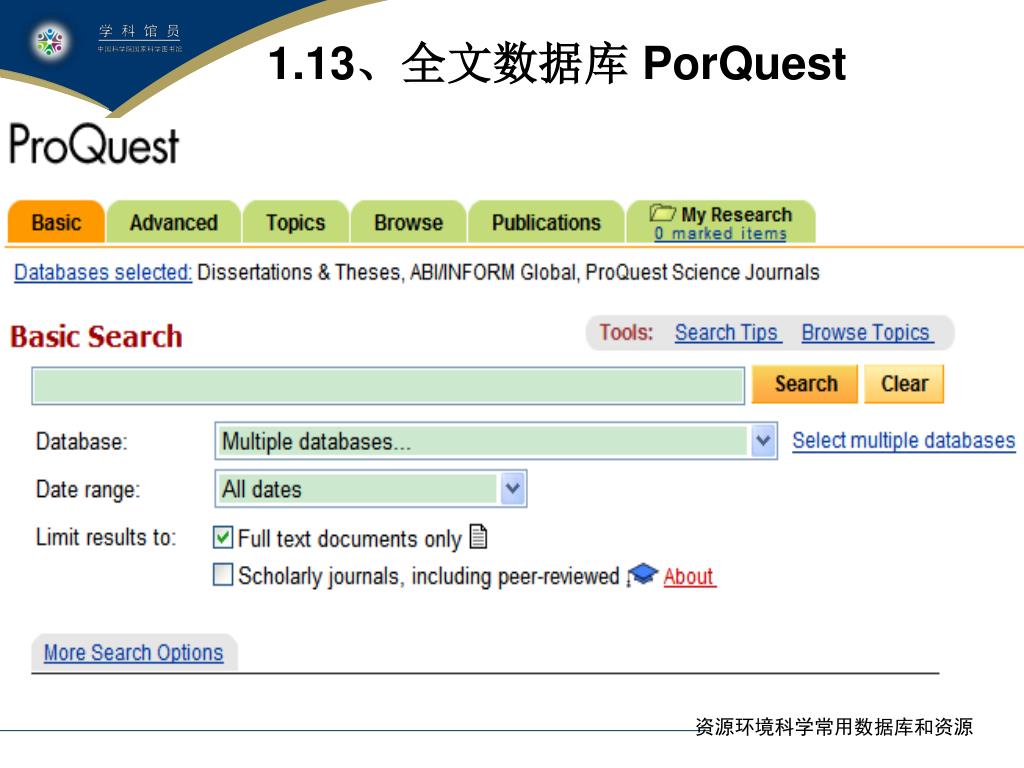Expand More Search Options link
The image size is (1024, 768).
(x=134, y=652)
